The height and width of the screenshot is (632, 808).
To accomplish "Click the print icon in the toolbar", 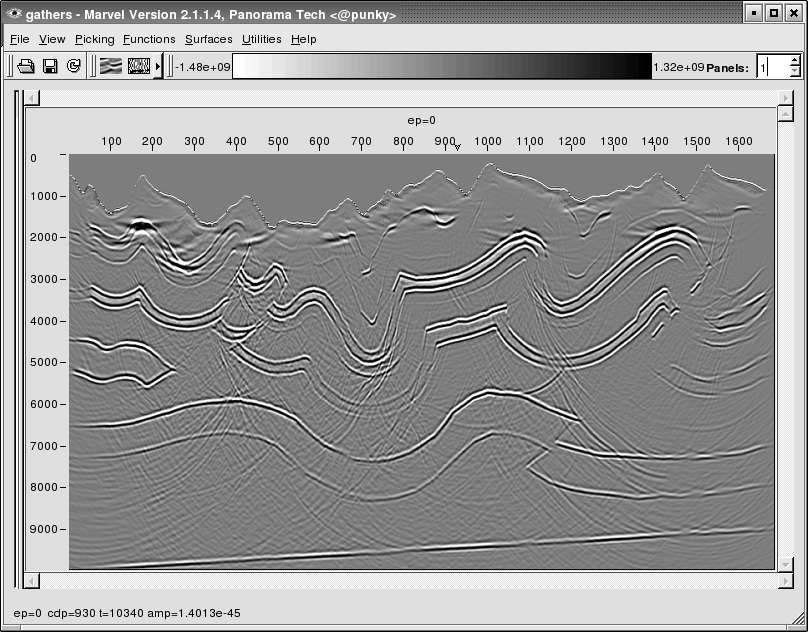I will coord(26,66).
